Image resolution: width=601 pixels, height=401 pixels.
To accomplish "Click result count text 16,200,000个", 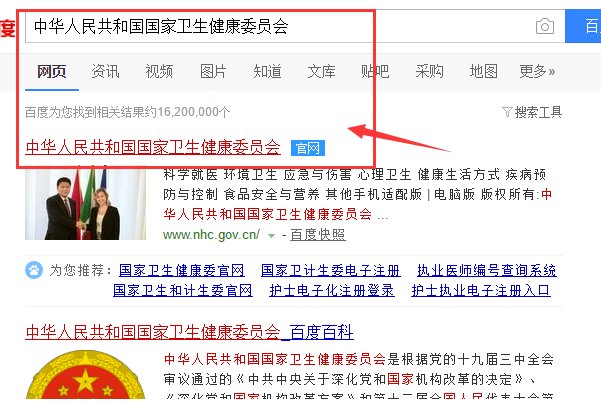I will (193, 112).
